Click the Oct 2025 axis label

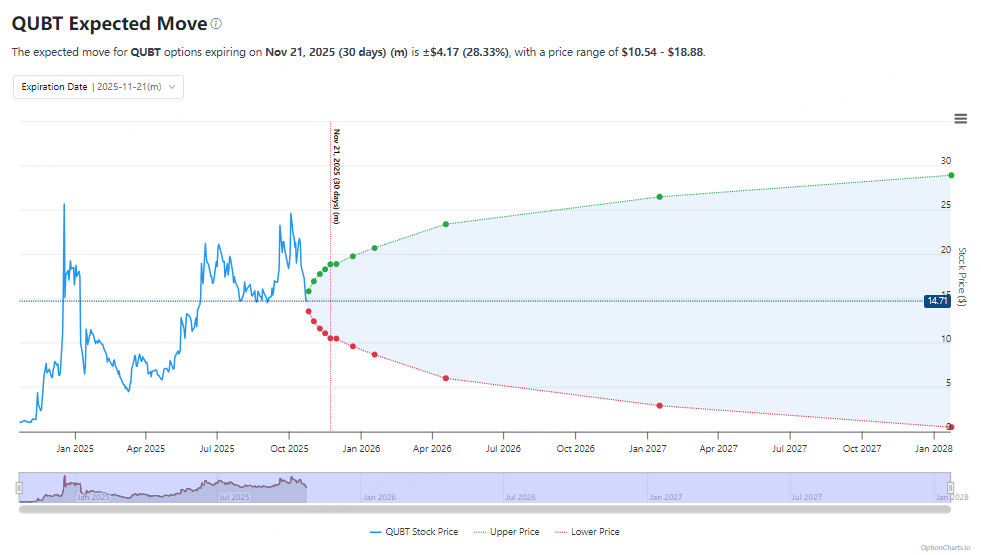(289, 449)
